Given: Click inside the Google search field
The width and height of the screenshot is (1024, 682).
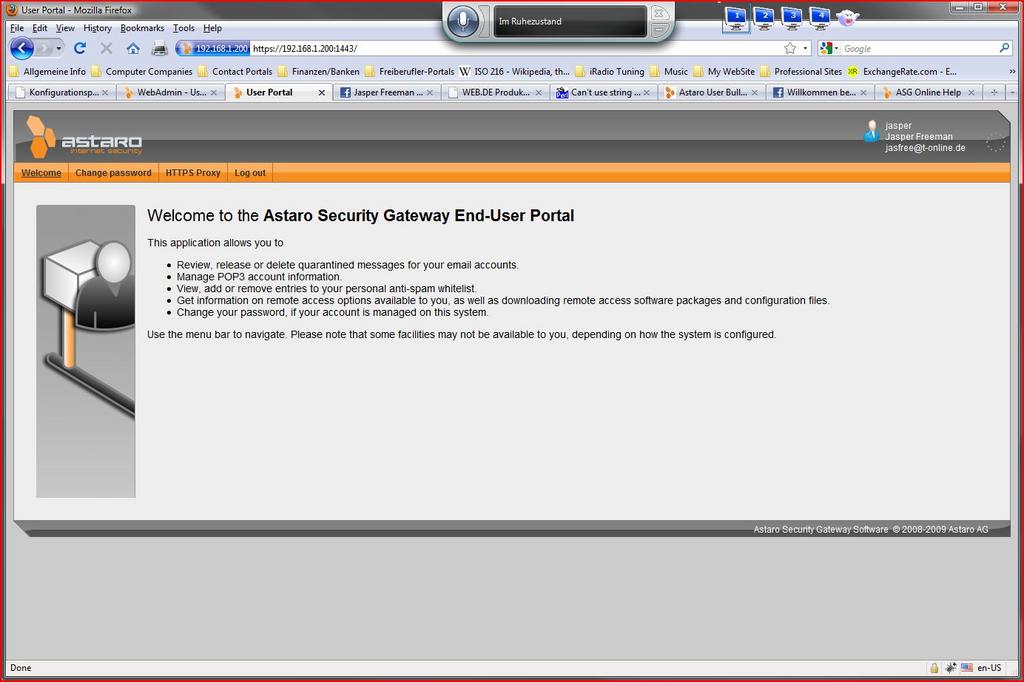Looking at the screenshot, I should coord(915,48).
